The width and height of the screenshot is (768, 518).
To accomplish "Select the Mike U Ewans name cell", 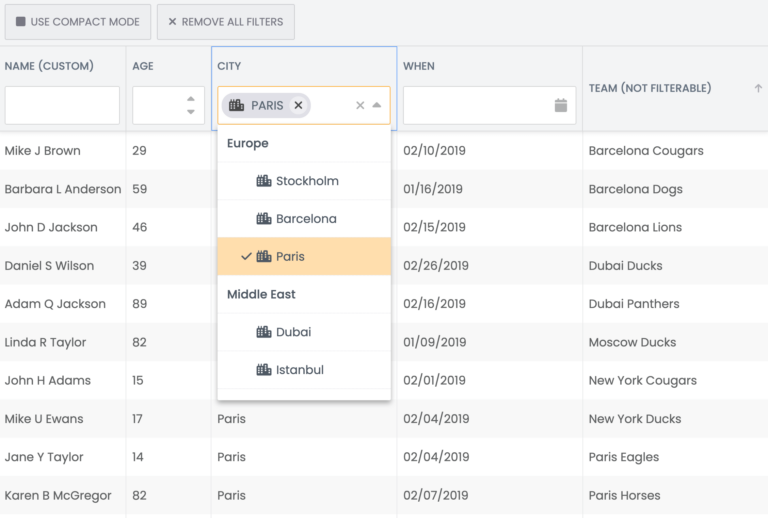I will point(63,419).
